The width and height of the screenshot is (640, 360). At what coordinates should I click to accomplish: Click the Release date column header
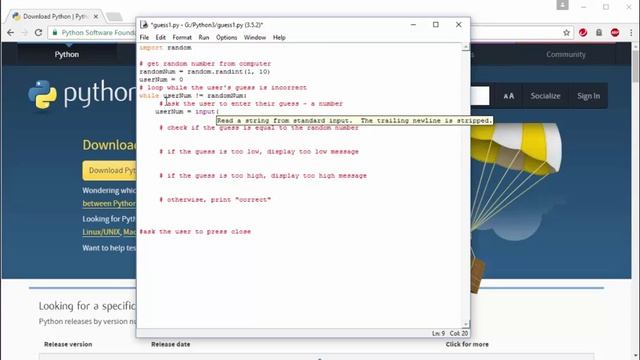(171, 344)
